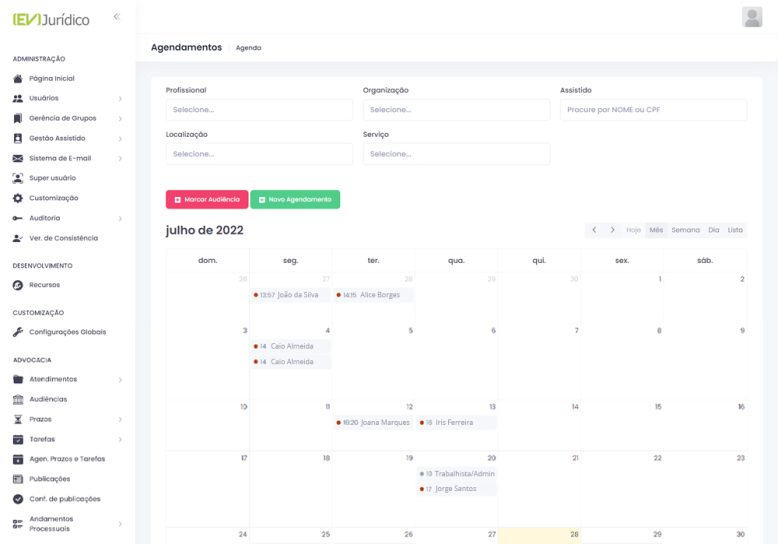
Task: Open the Organização select field
Action: pos(455,110)
